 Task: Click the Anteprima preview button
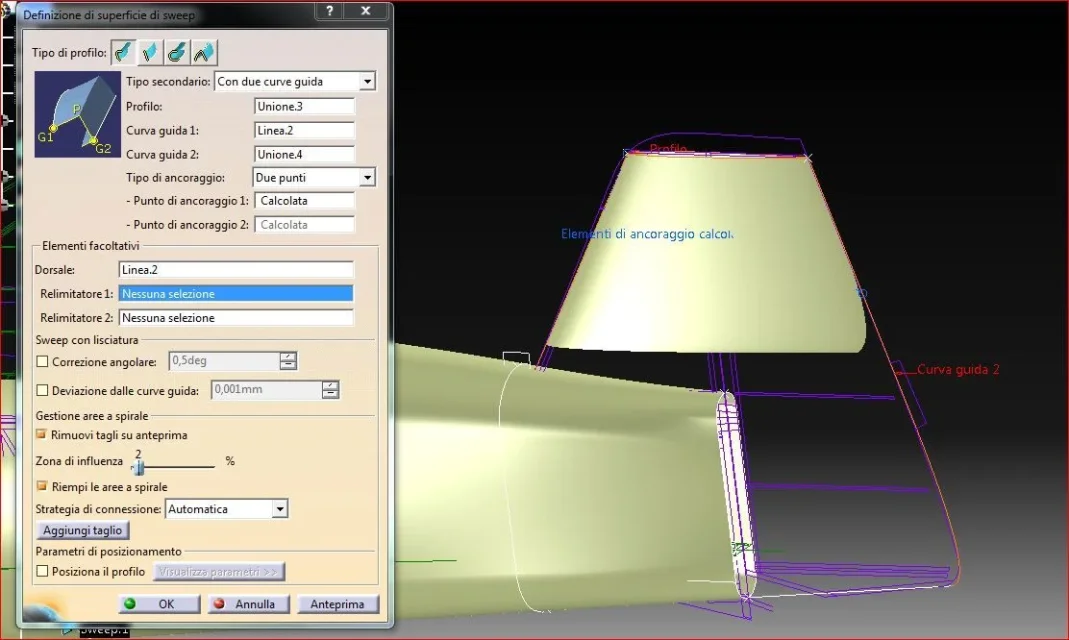pyautogui.click(x=337, y=604)
